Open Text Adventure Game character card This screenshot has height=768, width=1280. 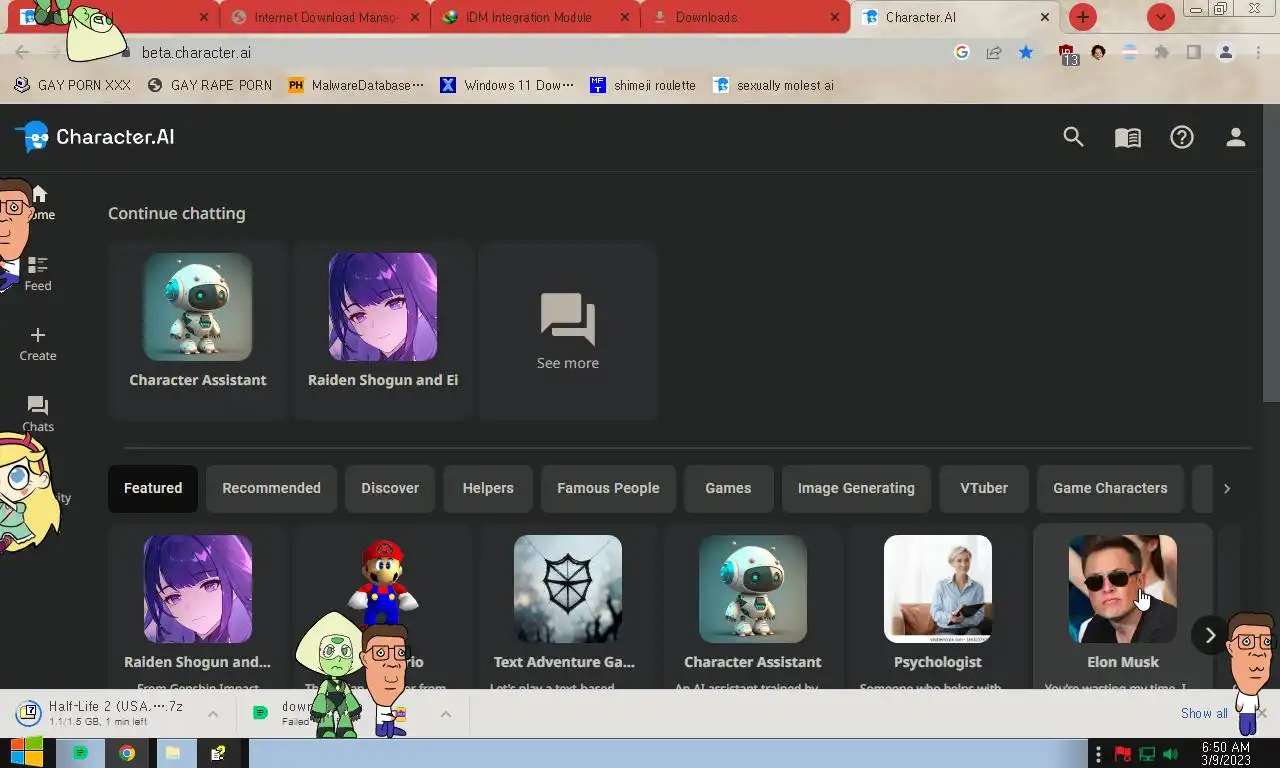tap(568, 607)
